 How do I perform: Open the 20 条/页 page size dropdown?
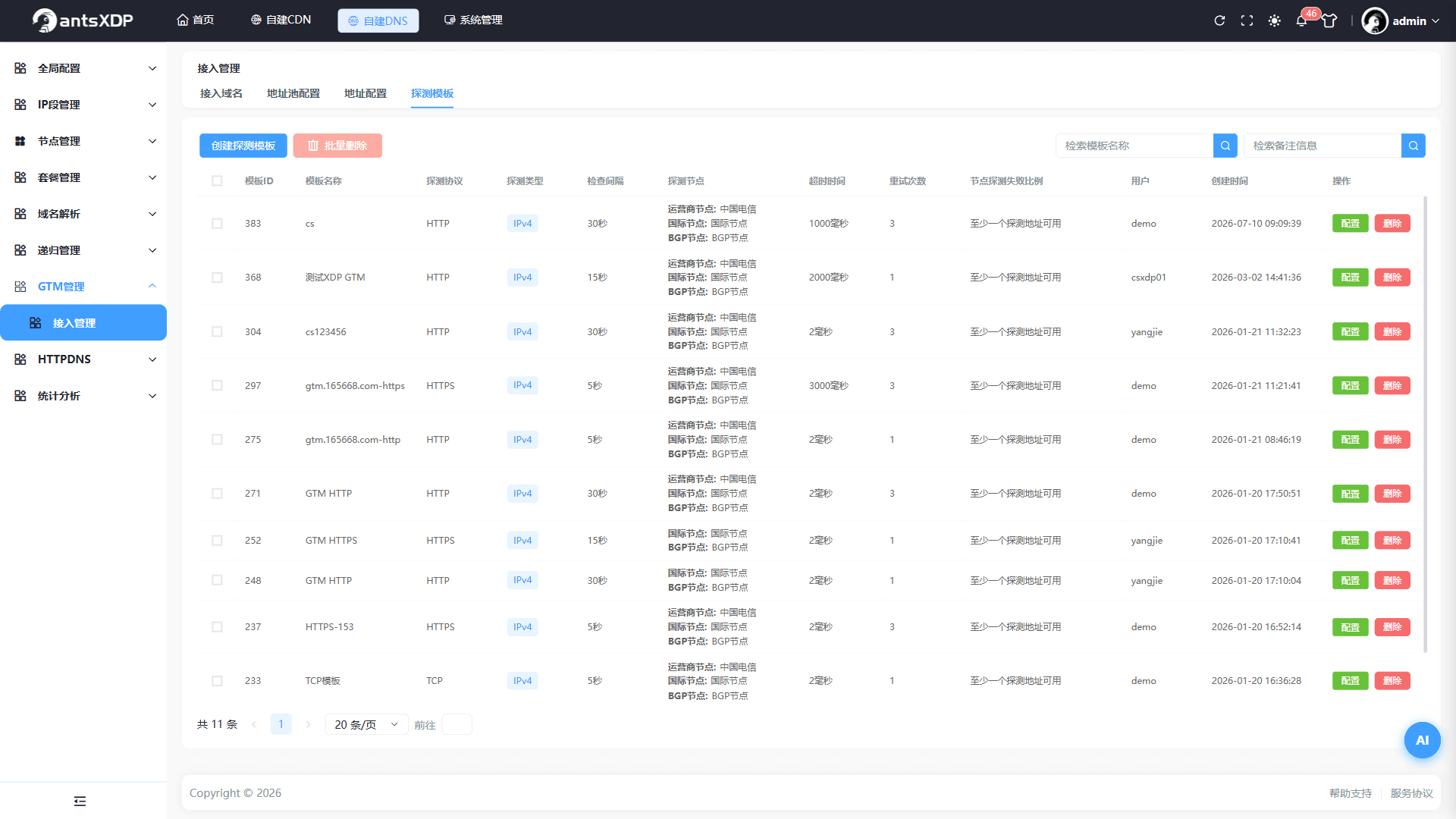366,724
